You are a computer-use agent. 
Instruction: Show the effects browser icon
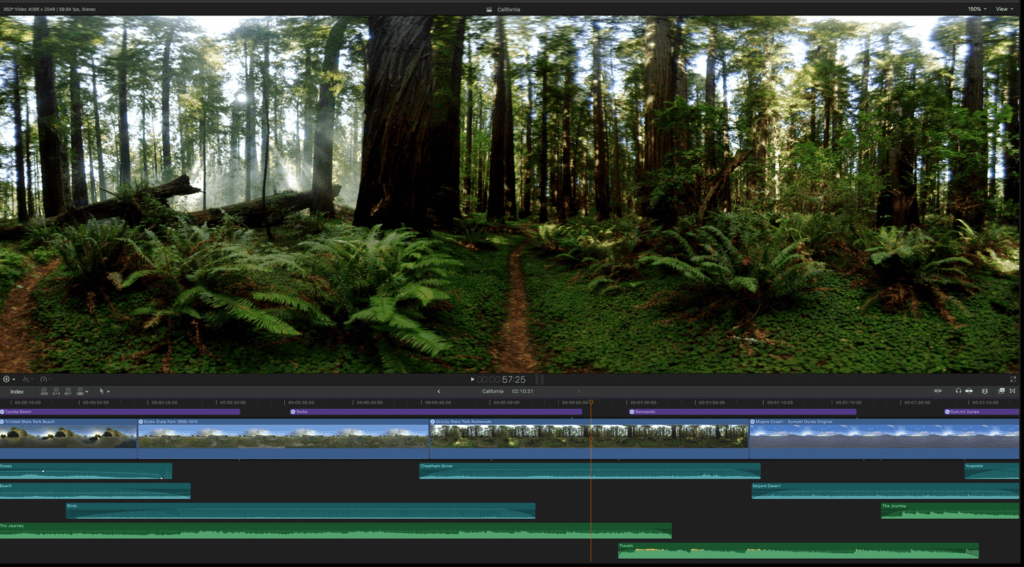click(x=1001, y=391)
